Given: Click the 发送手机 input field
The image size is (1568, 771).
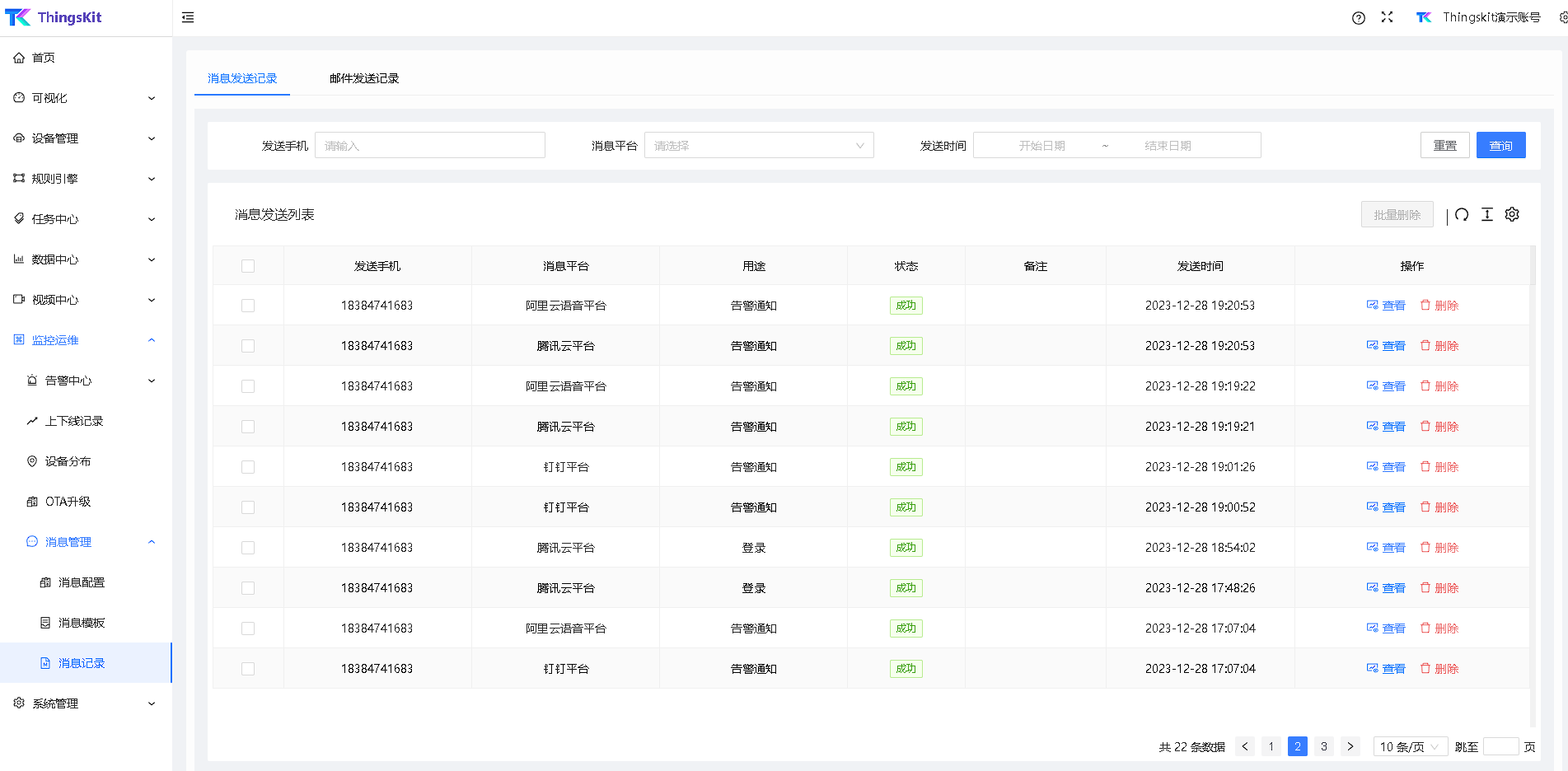Looking at the screenshot, I should click(x=429, y=146).
